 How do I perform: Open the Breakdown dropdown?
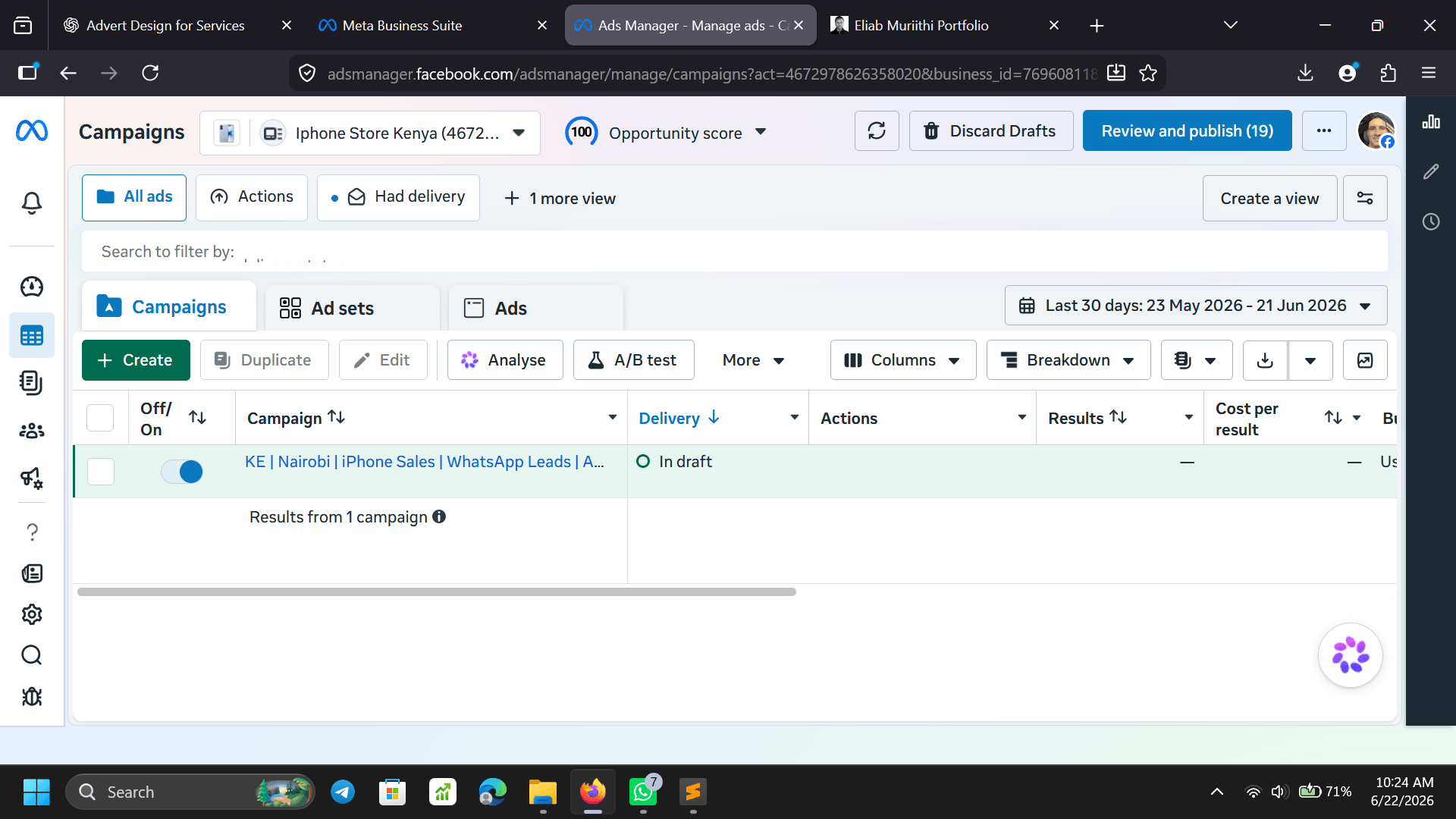(x=1068, y=360)
